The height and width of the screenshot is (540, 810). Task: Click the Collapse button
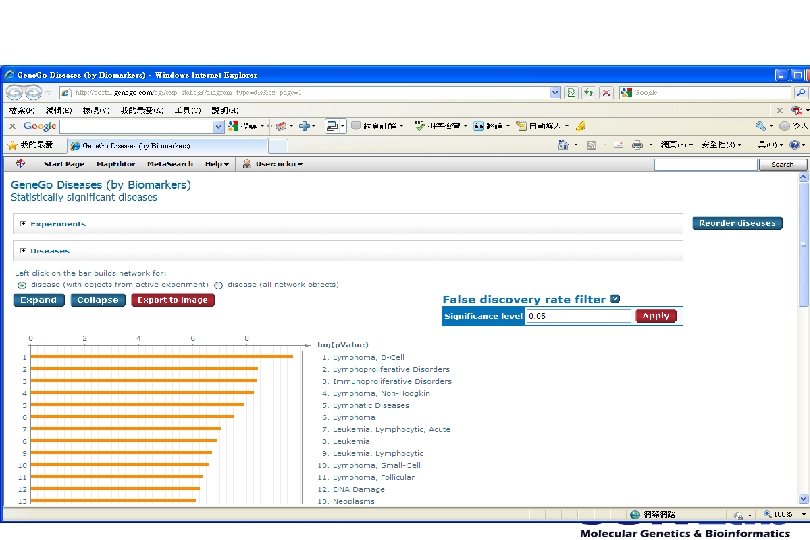[98, 300]
